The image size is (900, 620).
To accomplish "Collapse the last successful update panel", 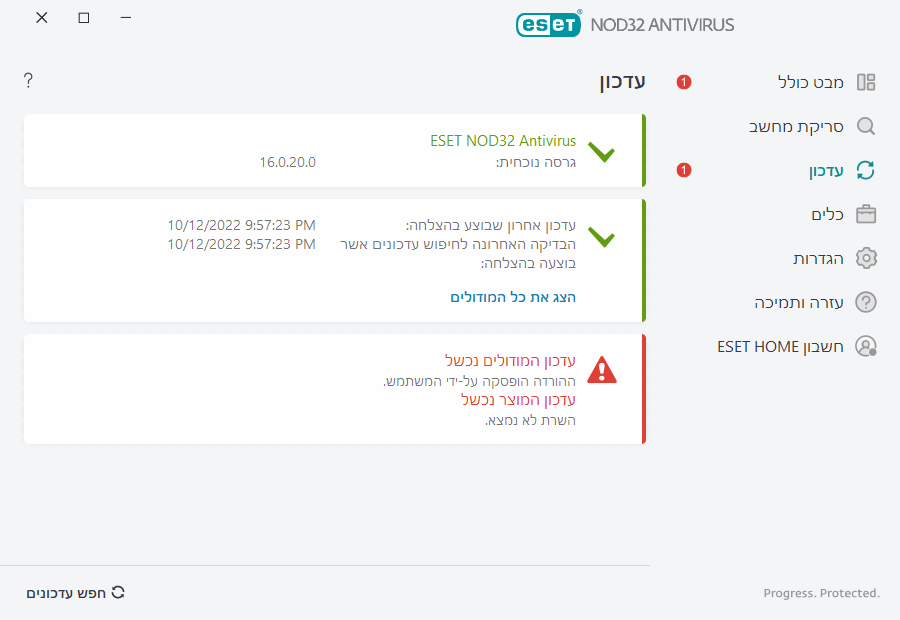I will pos(603,238).
